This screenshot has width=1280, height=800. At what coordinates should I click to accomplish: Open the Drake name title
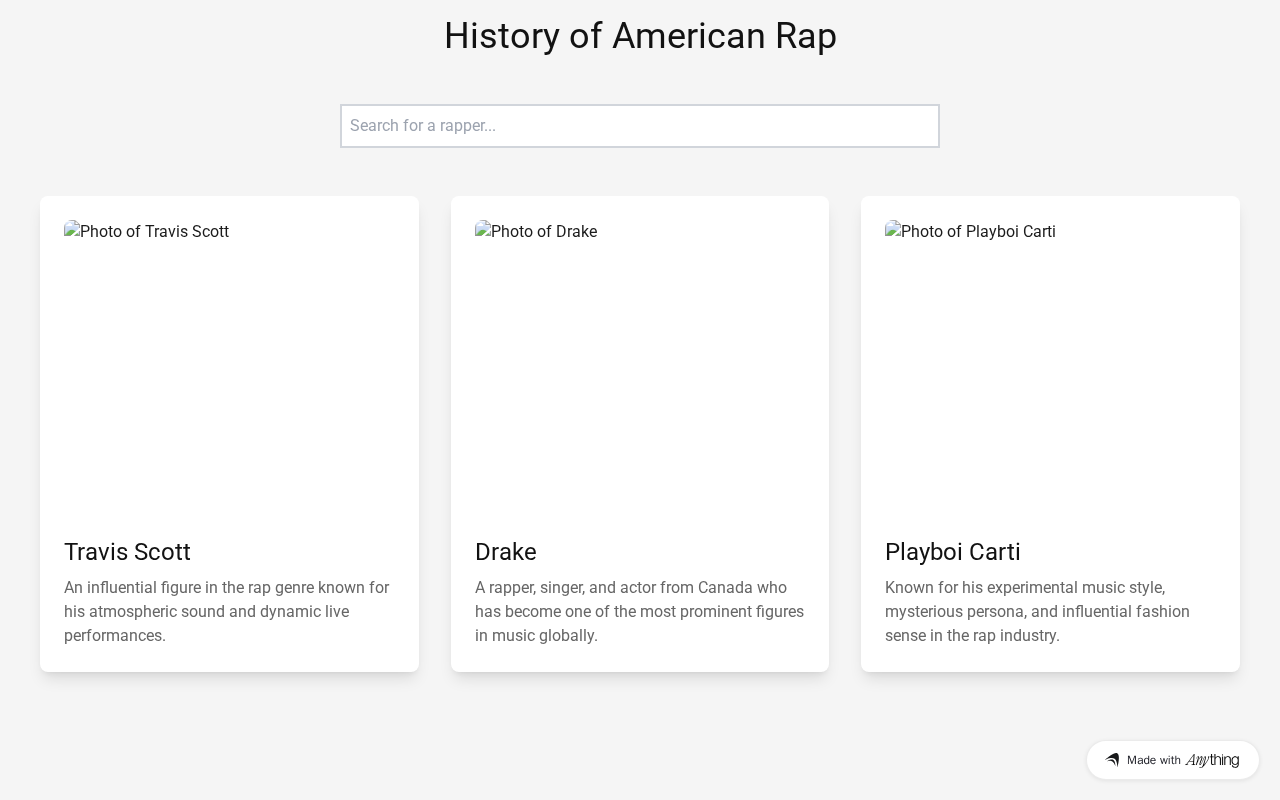click(505, 552)
